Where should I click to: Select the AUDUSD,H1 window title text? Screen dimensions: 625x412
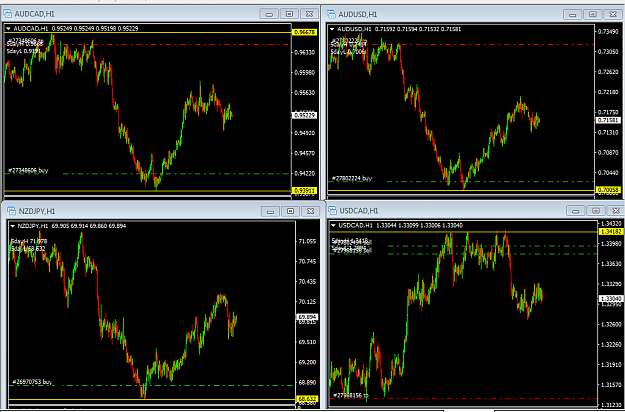tap(358, 14)
